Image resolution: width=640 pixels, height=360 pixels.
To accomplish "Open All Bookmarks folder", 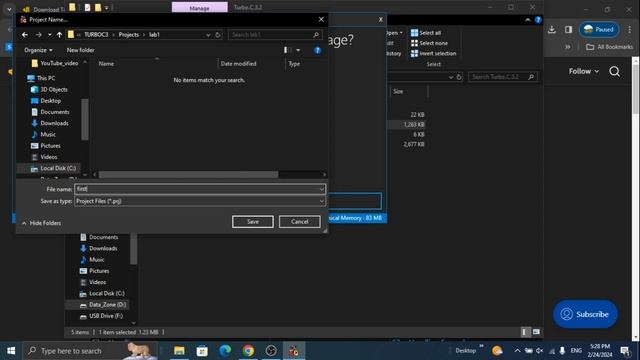I will 609,47.
